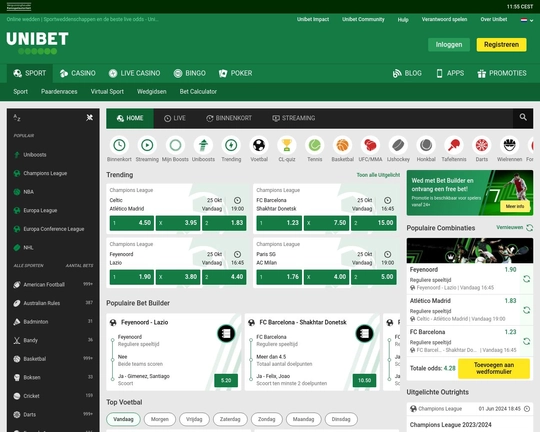Open the CL-quiz trophy icon
540x432 pixels.
pyautogui.click(x=287, y=145)
